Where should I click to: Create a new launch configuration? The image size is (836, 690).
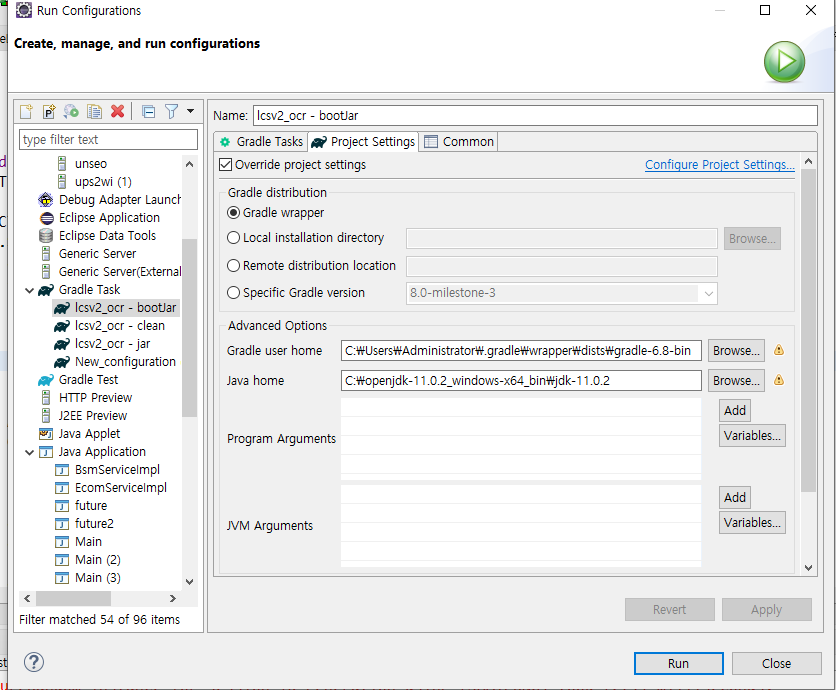pyautogui.click(x=26, y=111)
